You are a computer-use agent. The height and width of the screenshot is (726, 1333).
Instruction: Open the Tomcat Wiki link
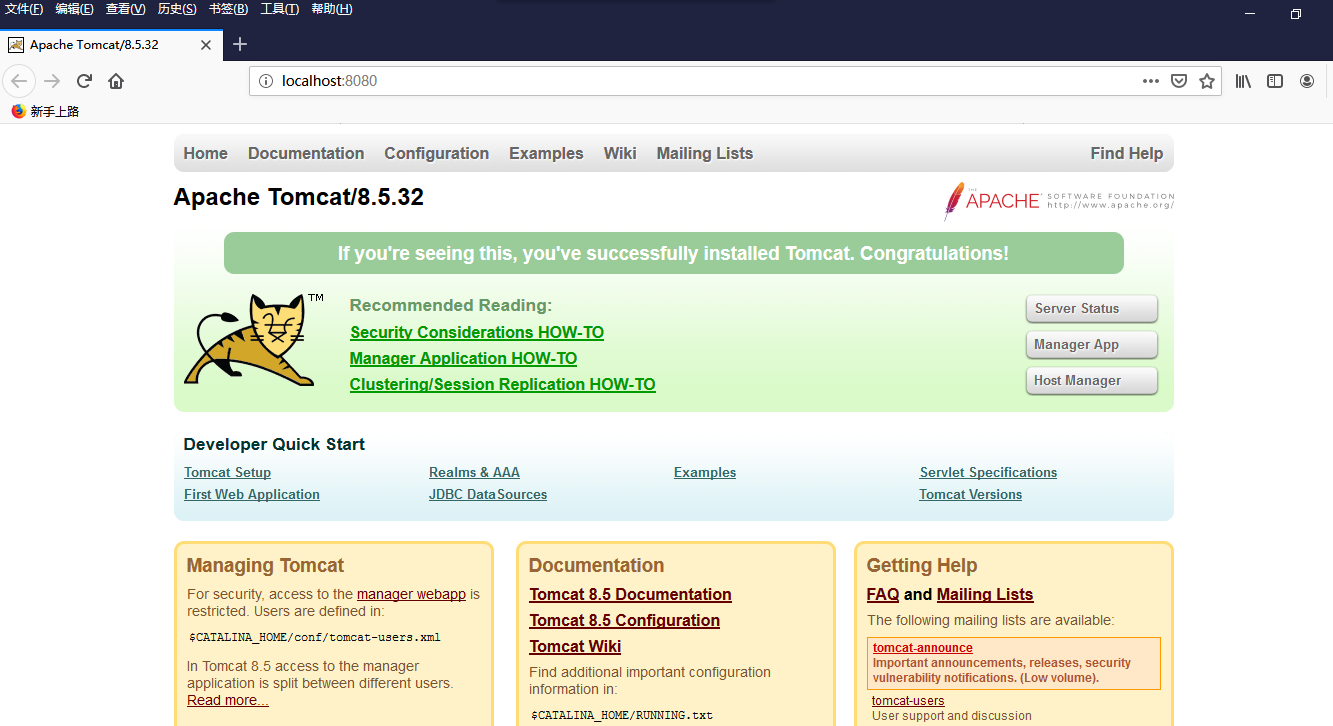coord(575,646)
